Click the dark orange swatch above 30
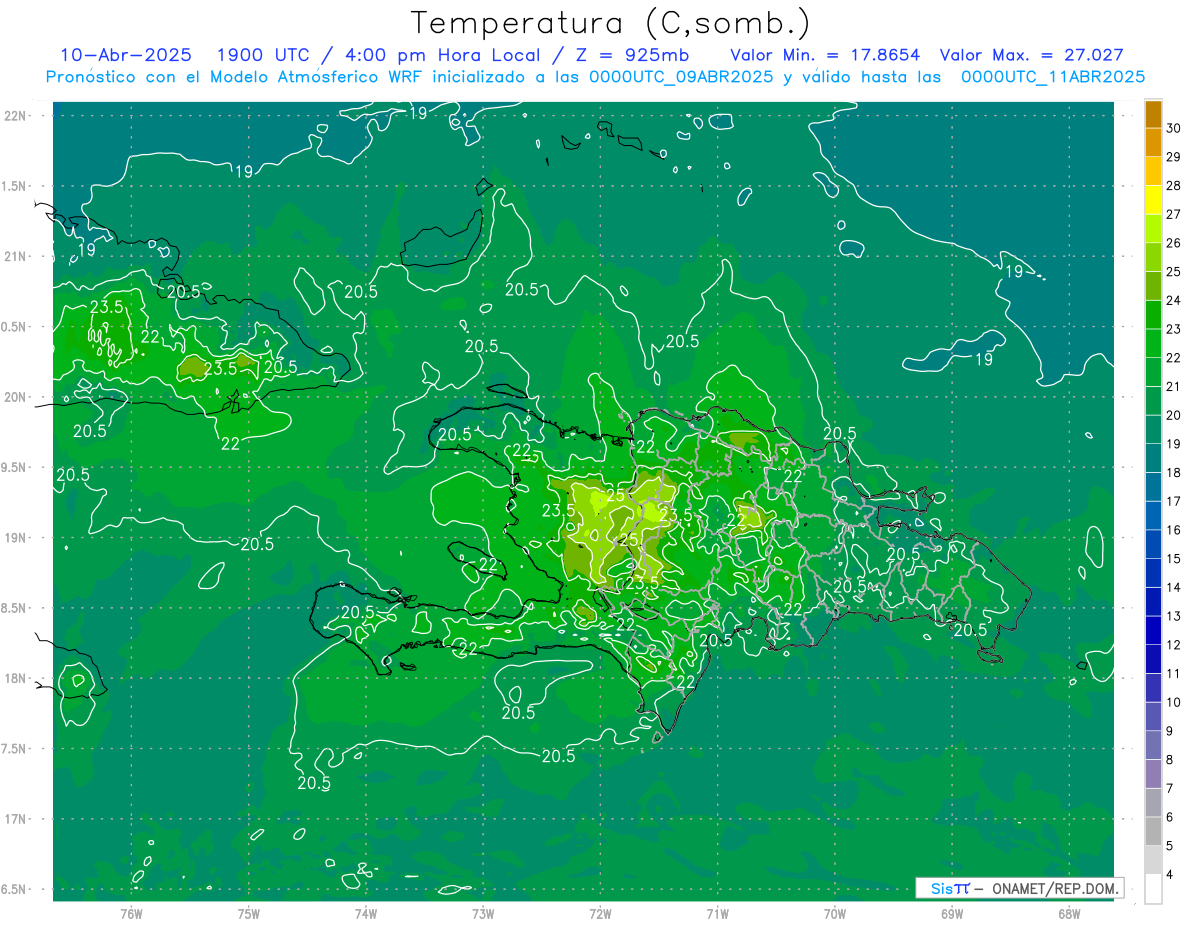1200x927 pixels. point(1153,114)
